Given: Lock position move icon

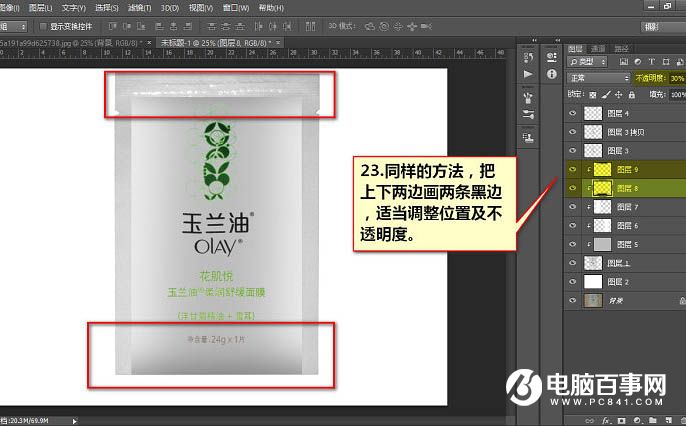Looking at the screenshot, I should pos(619,94).
